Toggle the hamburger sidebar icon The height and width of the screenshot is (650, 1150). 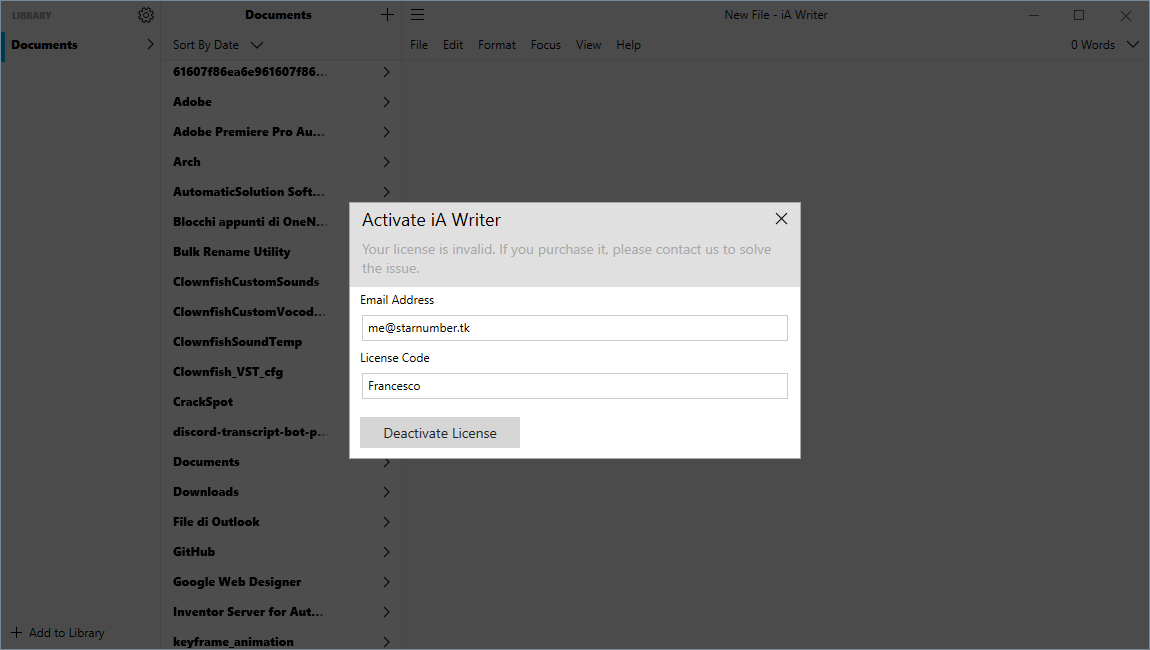point(417,15)
